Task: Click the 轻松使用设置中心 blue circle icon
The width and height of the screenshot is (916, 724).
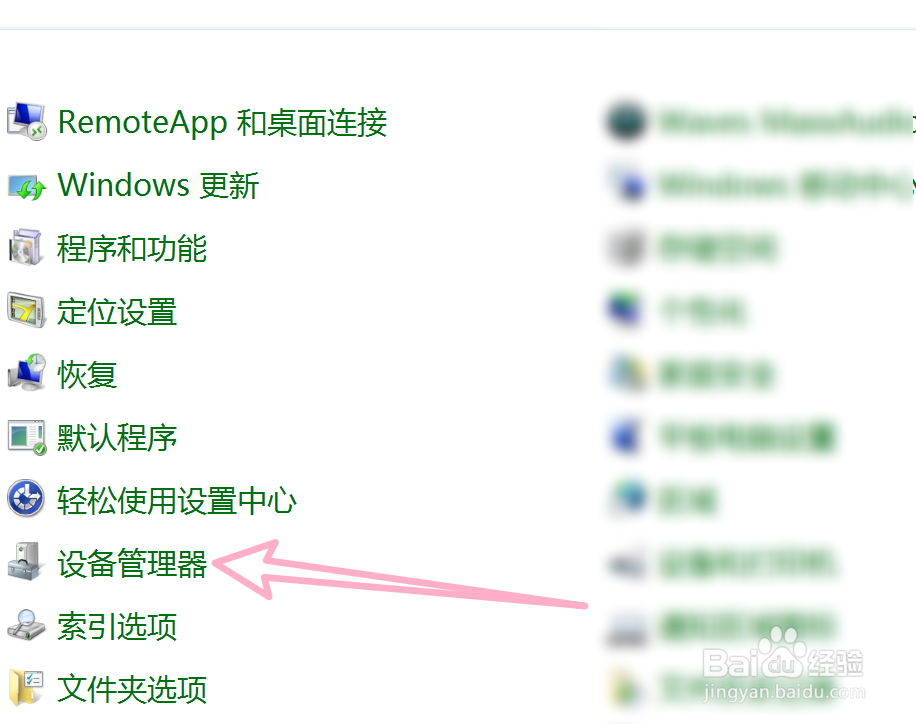Action: coord(26,498)
